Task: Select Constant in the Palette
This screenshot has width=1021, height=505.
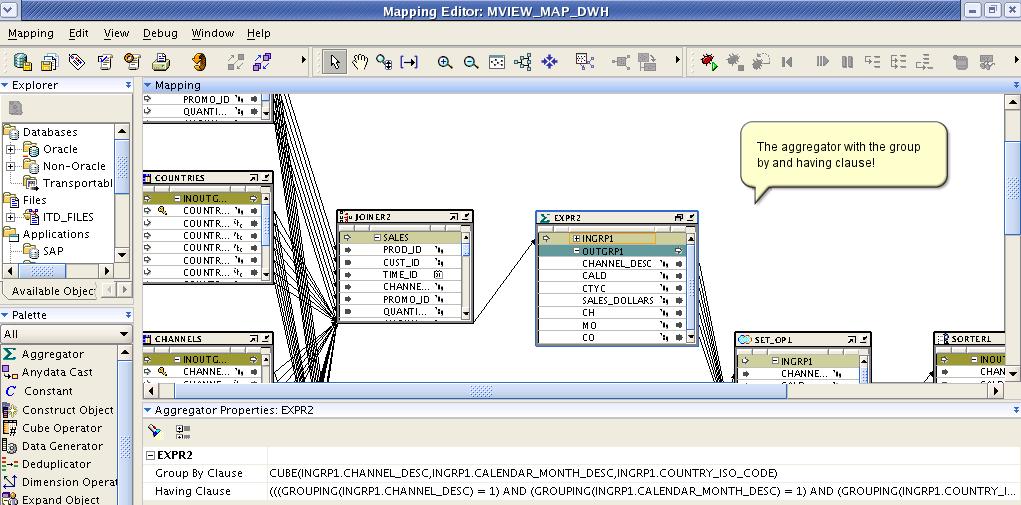Action: (x=48, y=391)
